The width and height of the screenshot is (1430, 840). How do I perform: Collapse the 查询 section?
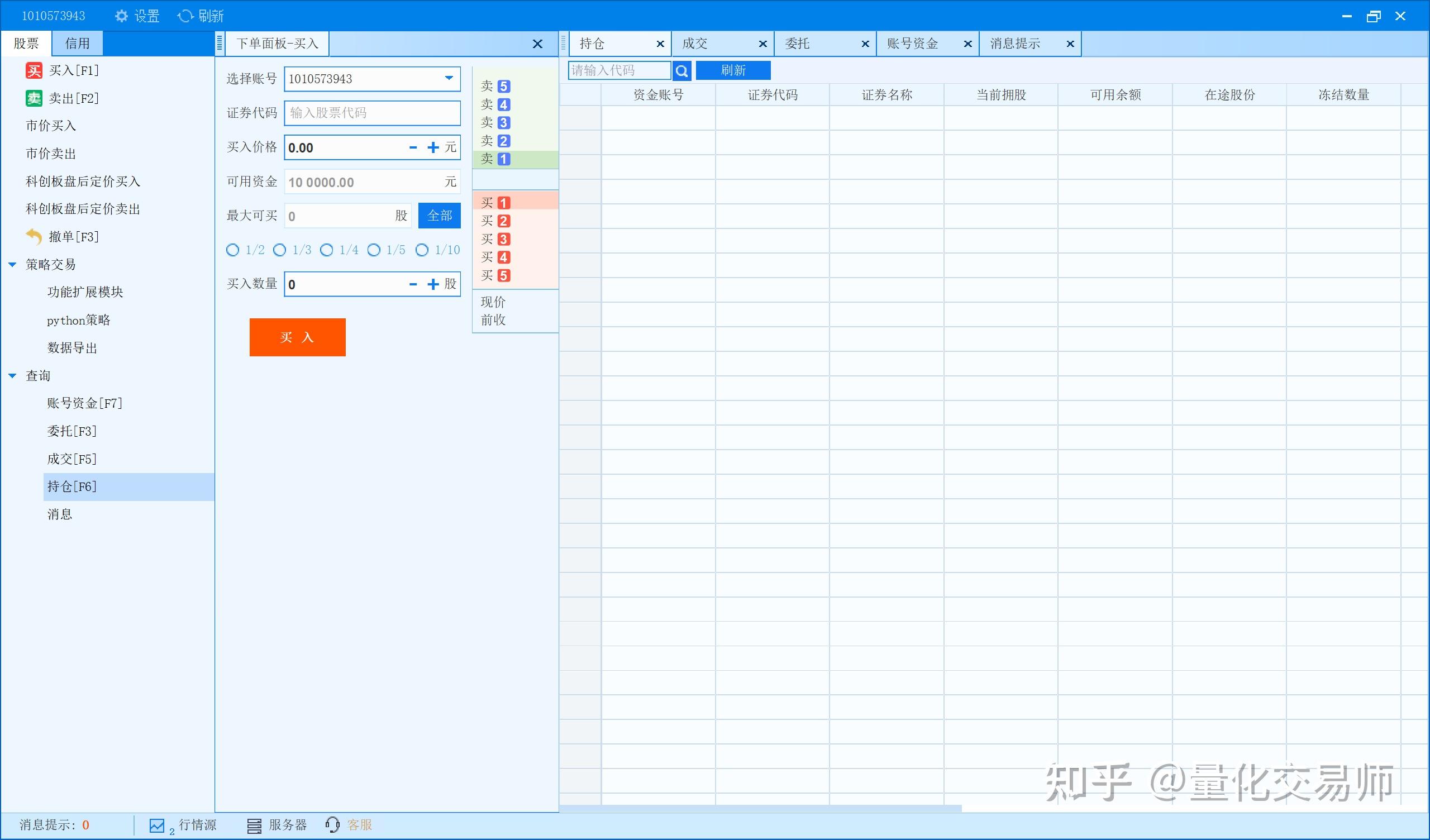pos(12,375)
